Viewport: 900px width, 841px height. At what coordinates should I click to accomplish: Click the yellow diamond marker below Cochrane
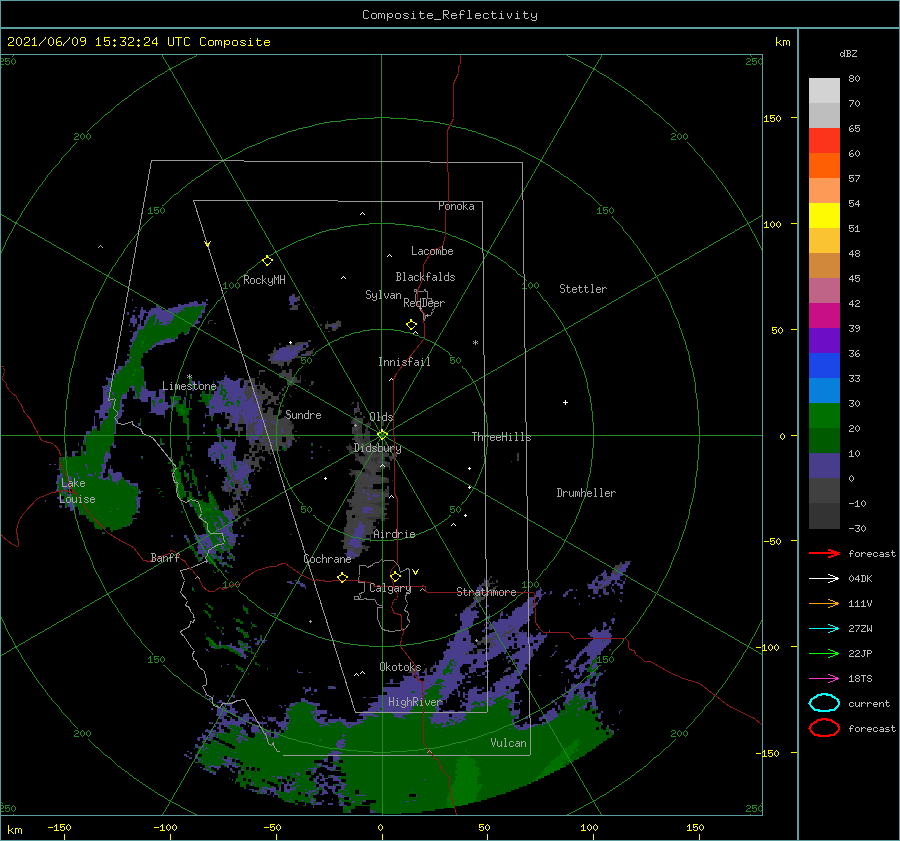coord(342,577)
